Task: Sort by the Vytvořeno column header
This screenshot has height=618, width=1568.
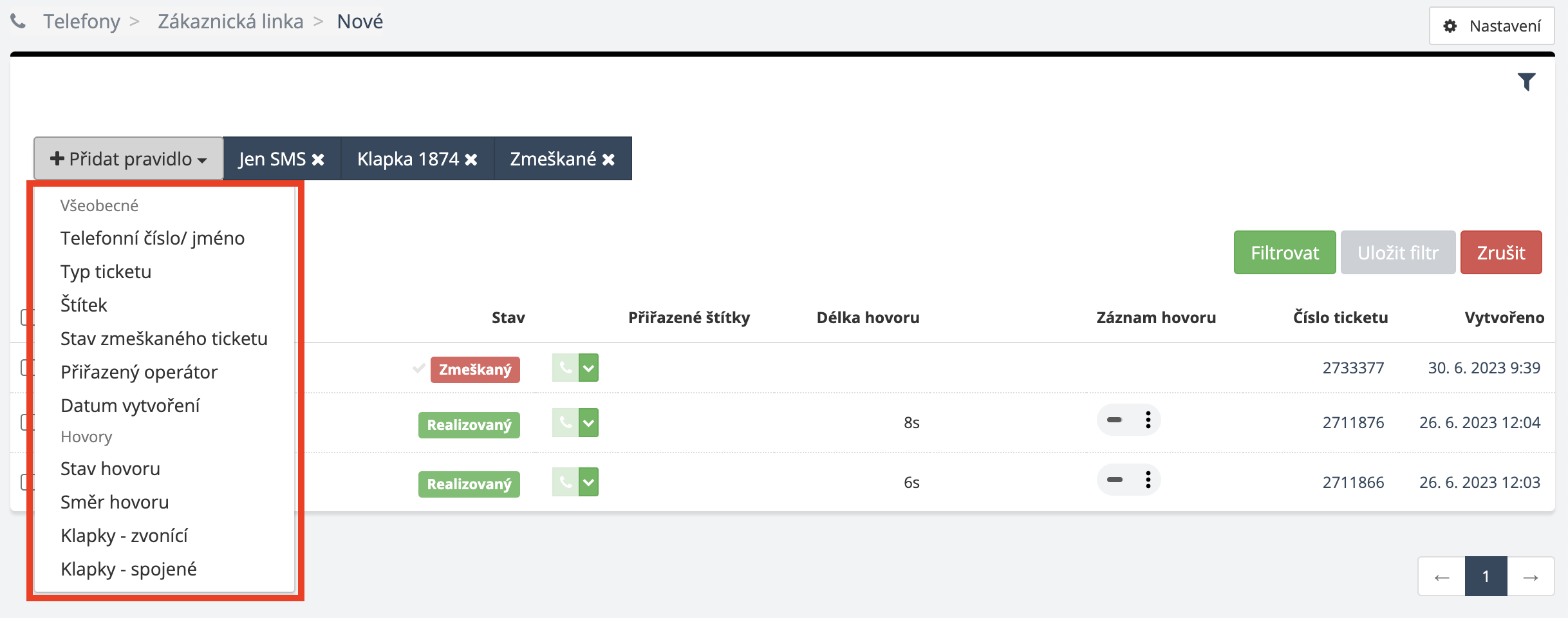Action: pos(1504,317)
